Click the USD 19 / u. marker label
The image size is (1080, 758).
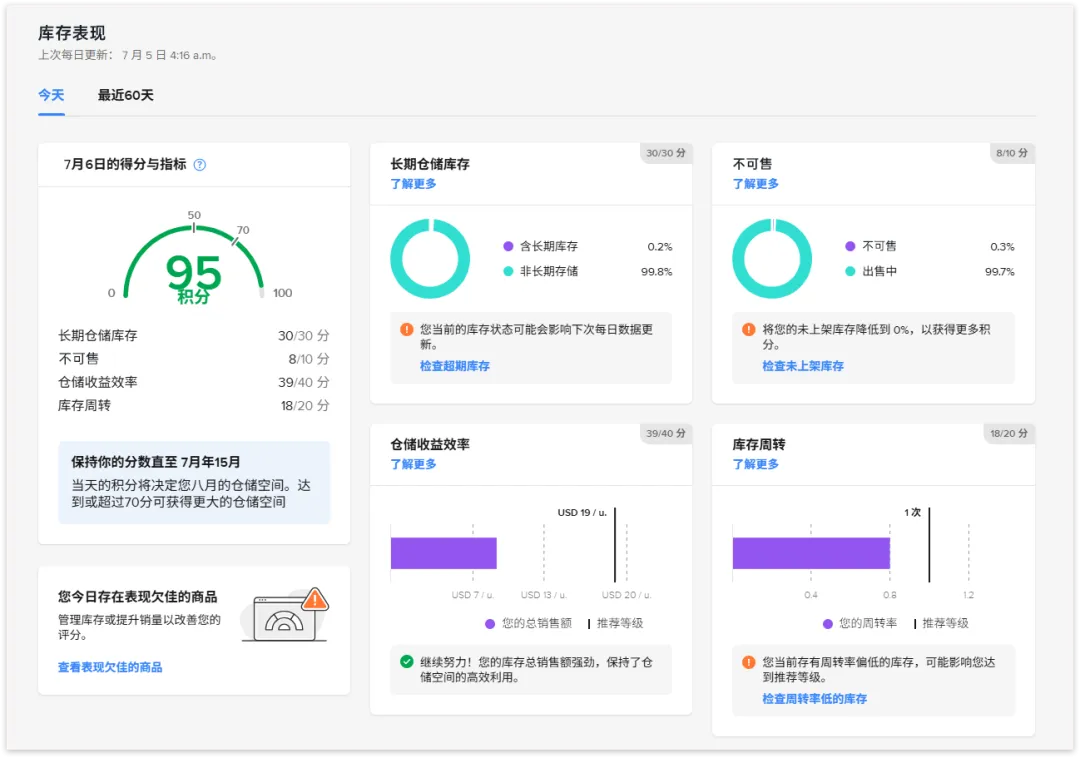pos(582,513)
